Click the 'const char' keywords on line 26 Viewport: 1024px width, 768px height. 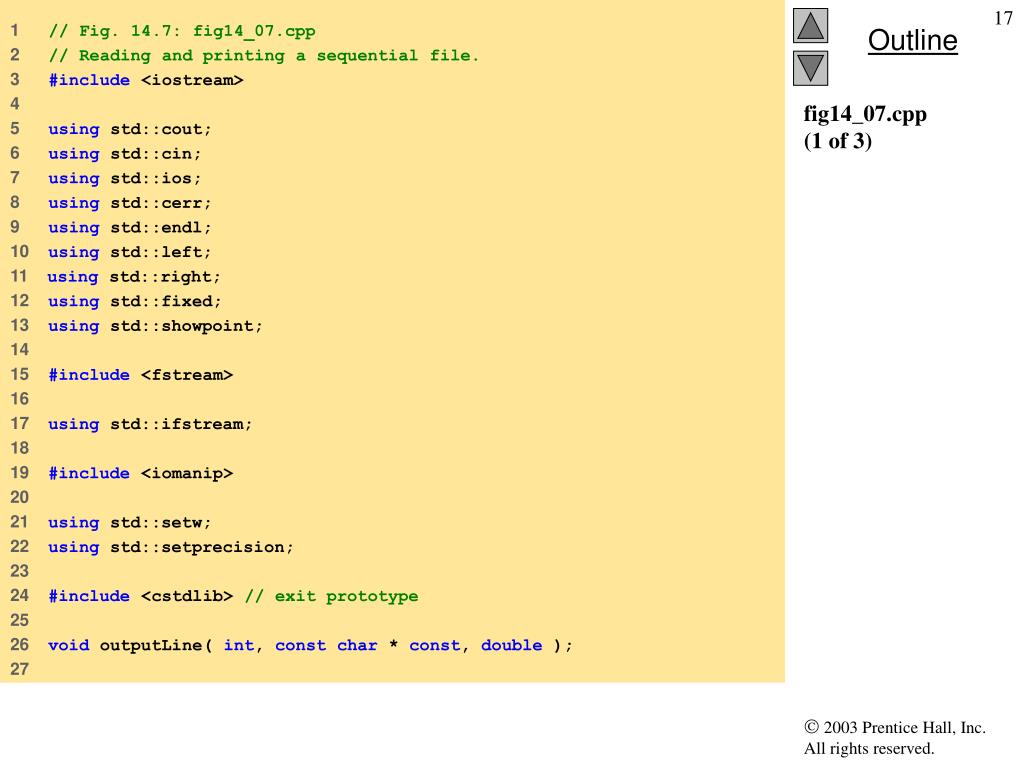pos(326,646)
